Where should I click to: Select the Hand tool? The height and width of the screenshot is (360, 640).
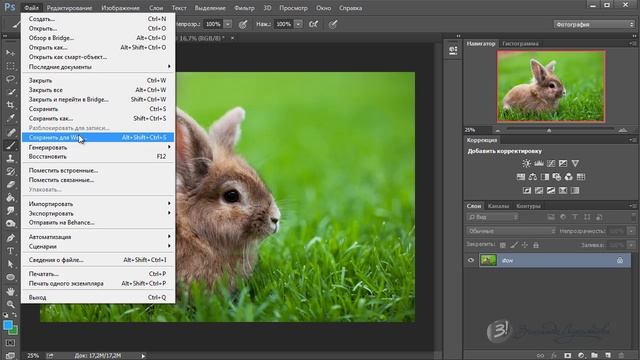[10, 291]
